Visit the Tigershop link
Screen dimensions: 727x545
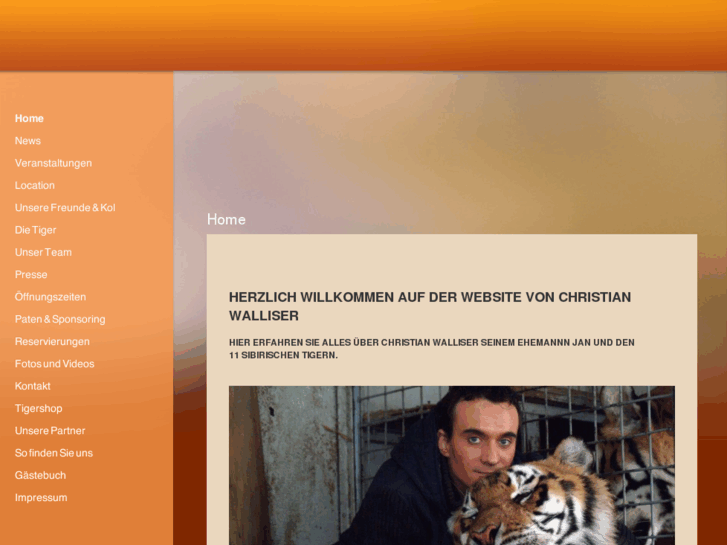coord(38,408)
